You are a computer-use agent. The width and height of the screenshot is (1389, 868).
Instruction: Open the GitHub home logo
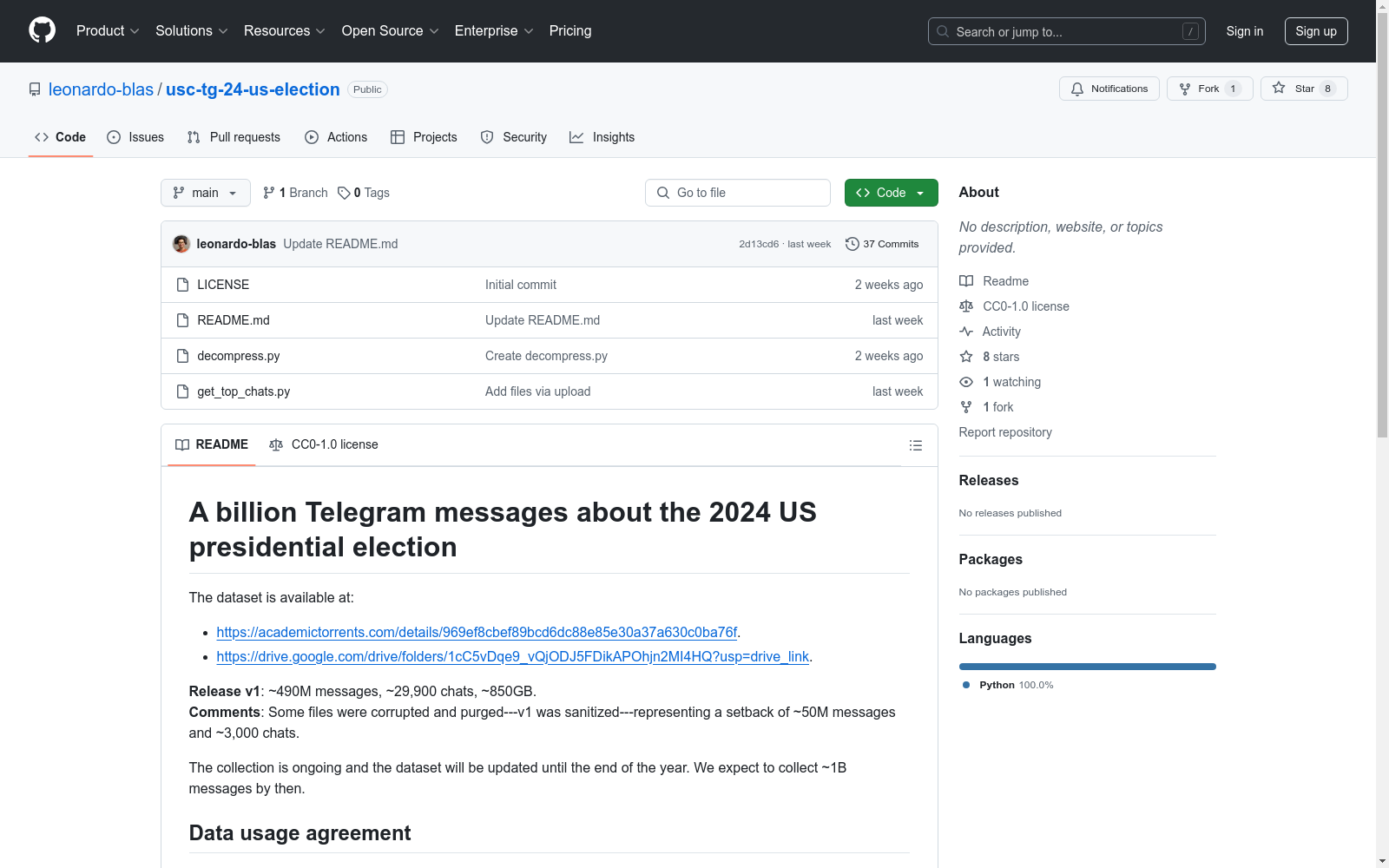click(42, 30)
